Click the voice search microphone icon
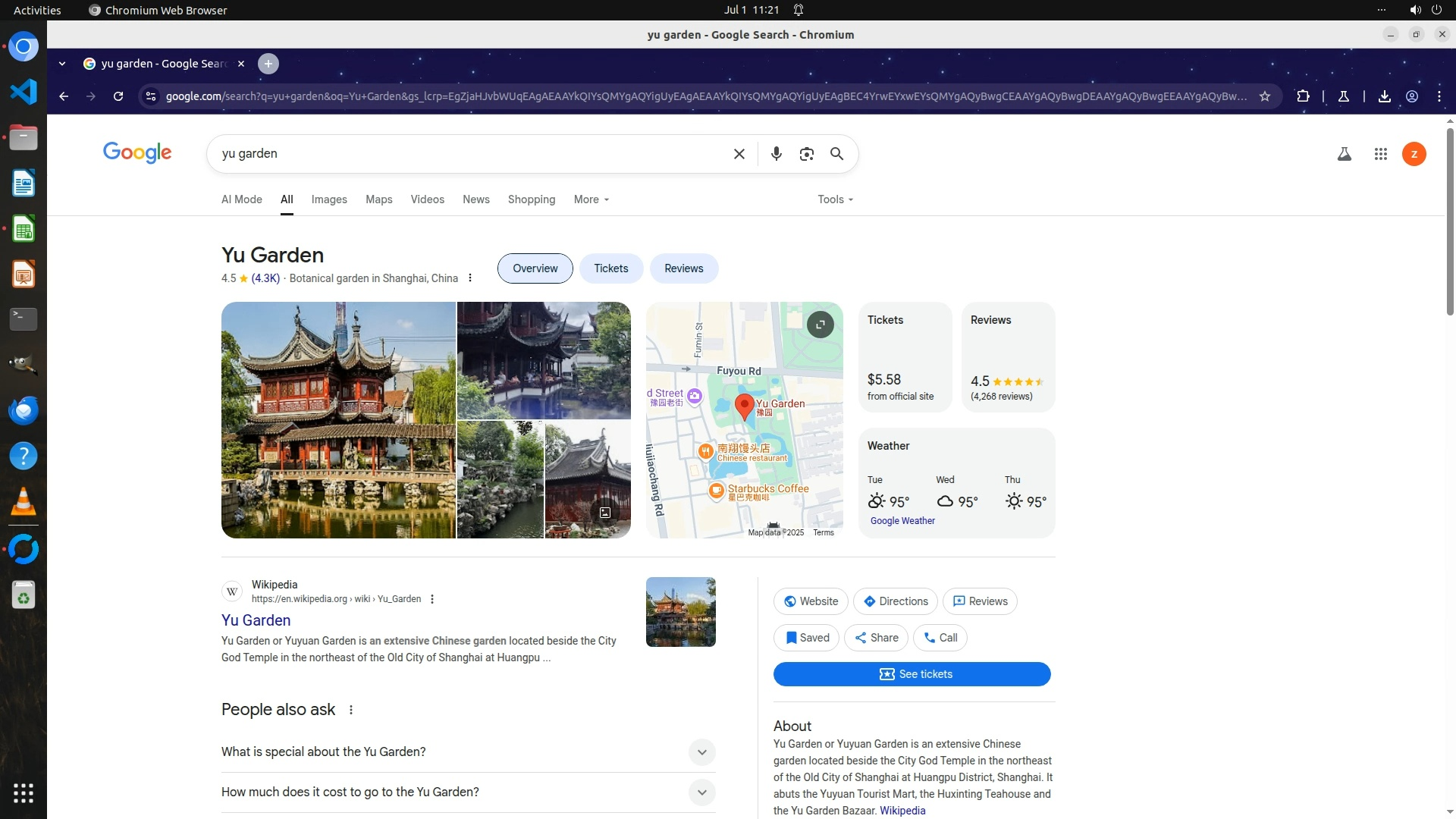Screen dimensions: 1456x819 776,154
